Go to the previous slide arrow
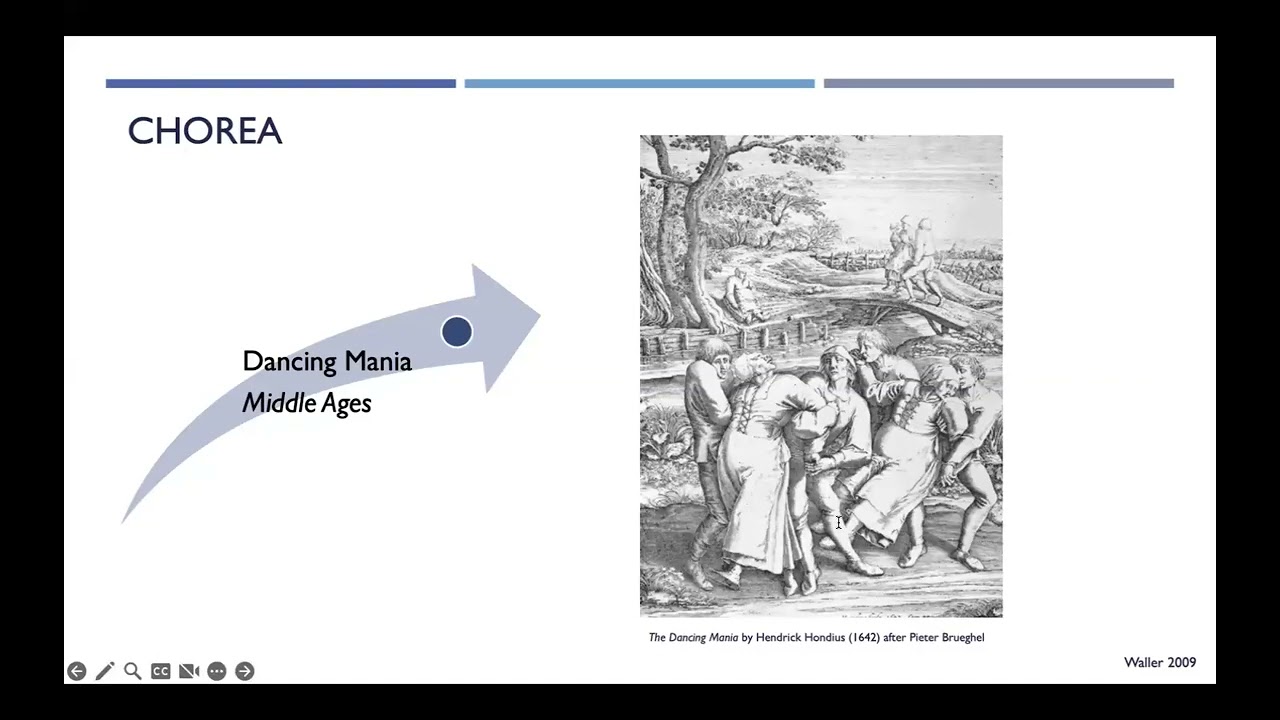Viewport: 1280px width, 720px height. click(x=77, y=671)
